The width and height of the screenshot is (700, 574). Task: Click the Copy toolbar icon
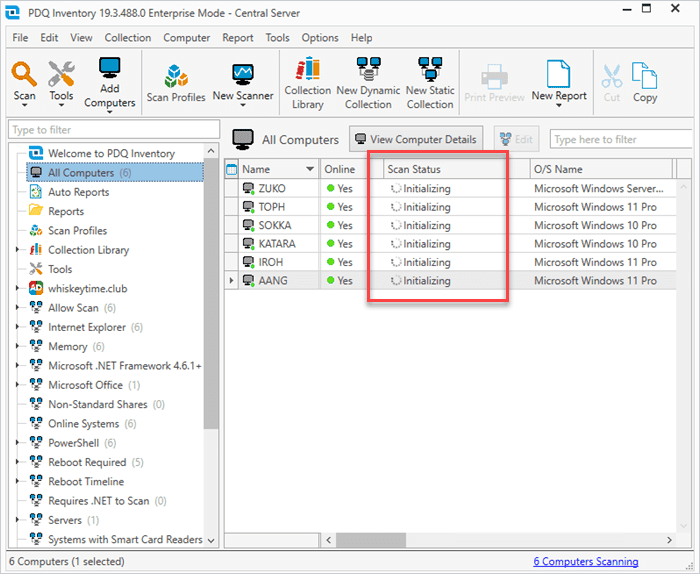click(x=645, y=75)
